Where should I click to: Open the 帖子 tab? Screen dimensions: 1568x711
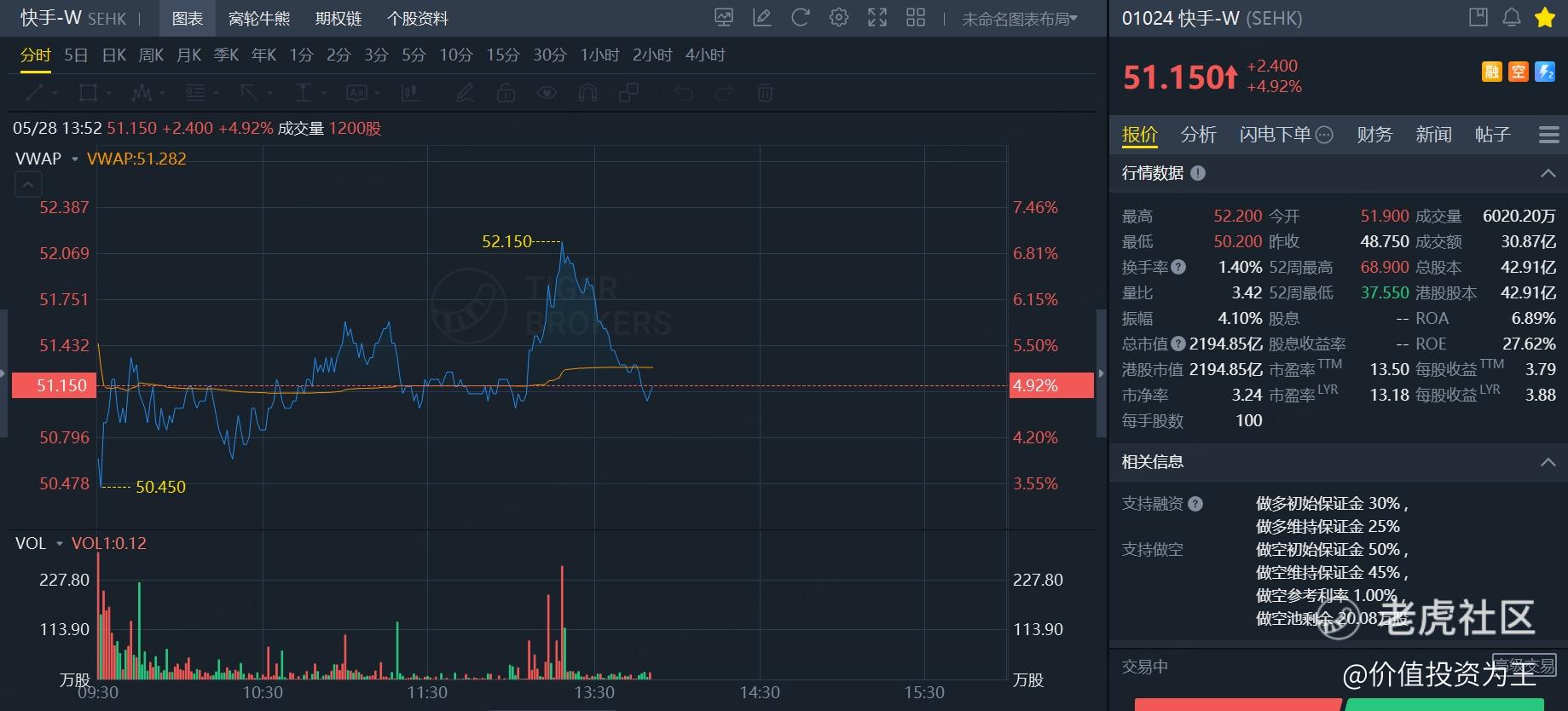click(x=1492, y=135)
